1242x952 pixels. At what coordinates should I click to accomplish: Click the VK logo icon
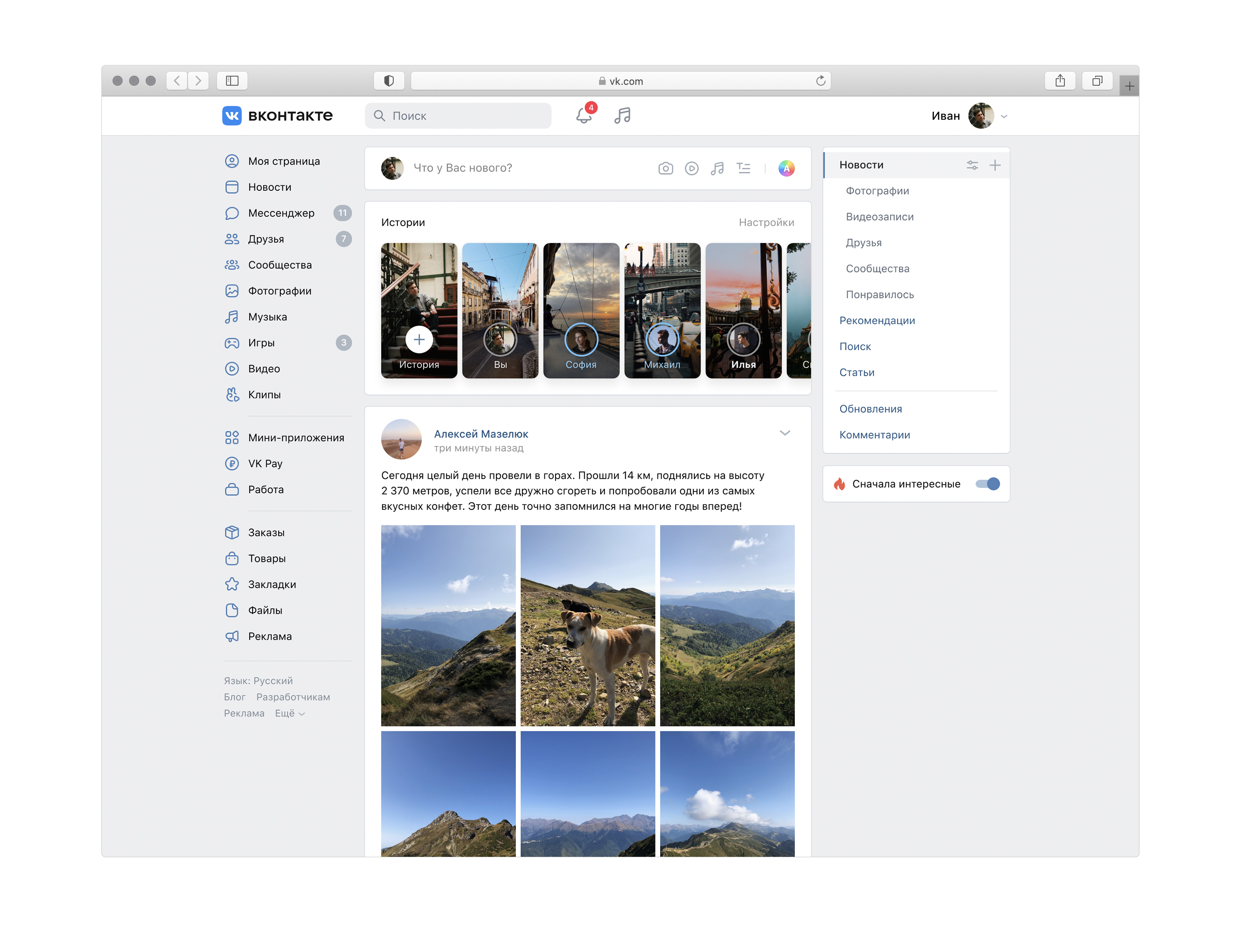[231, 115]
